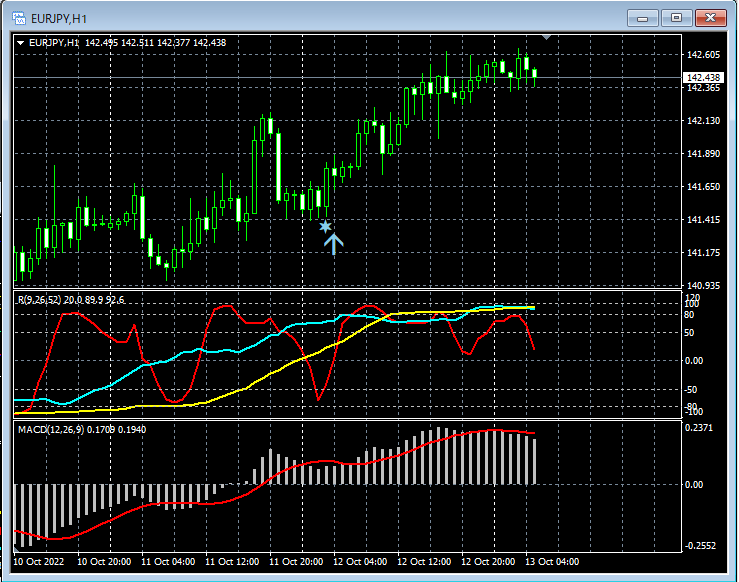The height and width of the screenshot is (582, 739).
Task: Click the 142.365 price scale label
Action: 703,88
